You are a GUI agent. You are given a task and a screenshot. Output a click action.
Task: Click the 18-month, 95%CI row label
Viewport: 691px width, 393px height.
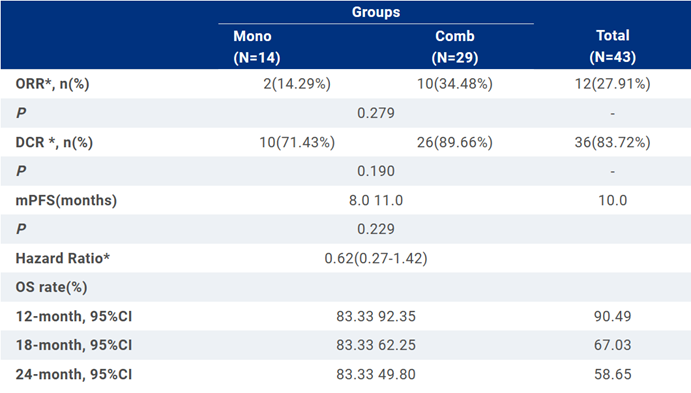[74, 345]
